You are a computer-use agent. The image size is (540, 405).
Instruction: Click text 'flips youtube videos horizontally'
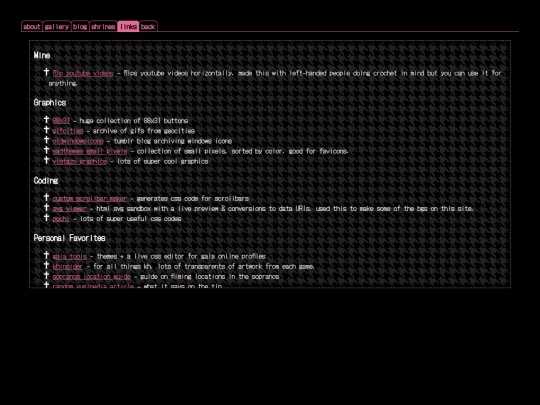coord(178,73)
